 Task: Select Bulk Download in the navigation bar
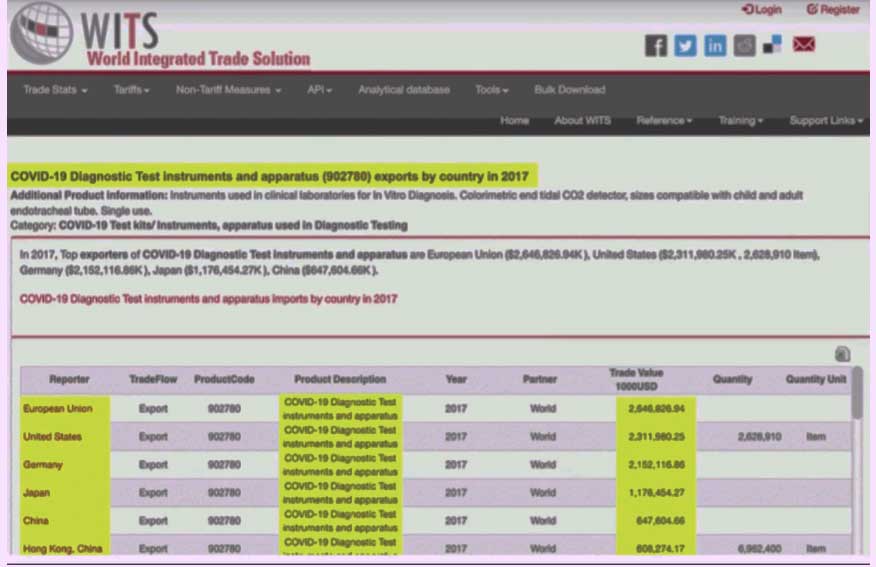point(569,90)
